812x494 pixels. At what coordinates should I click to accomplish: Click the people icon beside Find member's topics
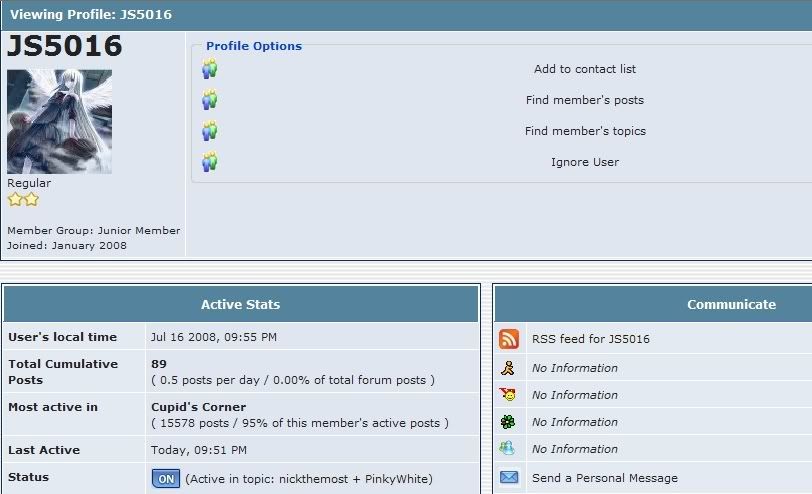pyautogui.click(x=209, y=131)
